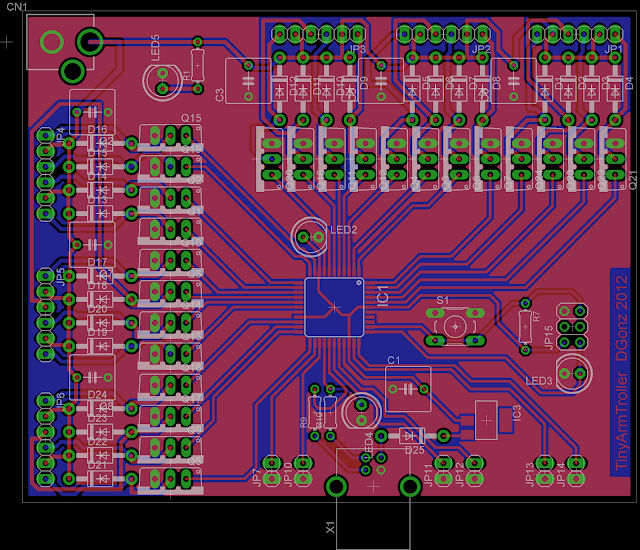Click the origin crosshair marker
This screenshot has width=640, height=550.
pyautogui.click(x=7, y=42)
